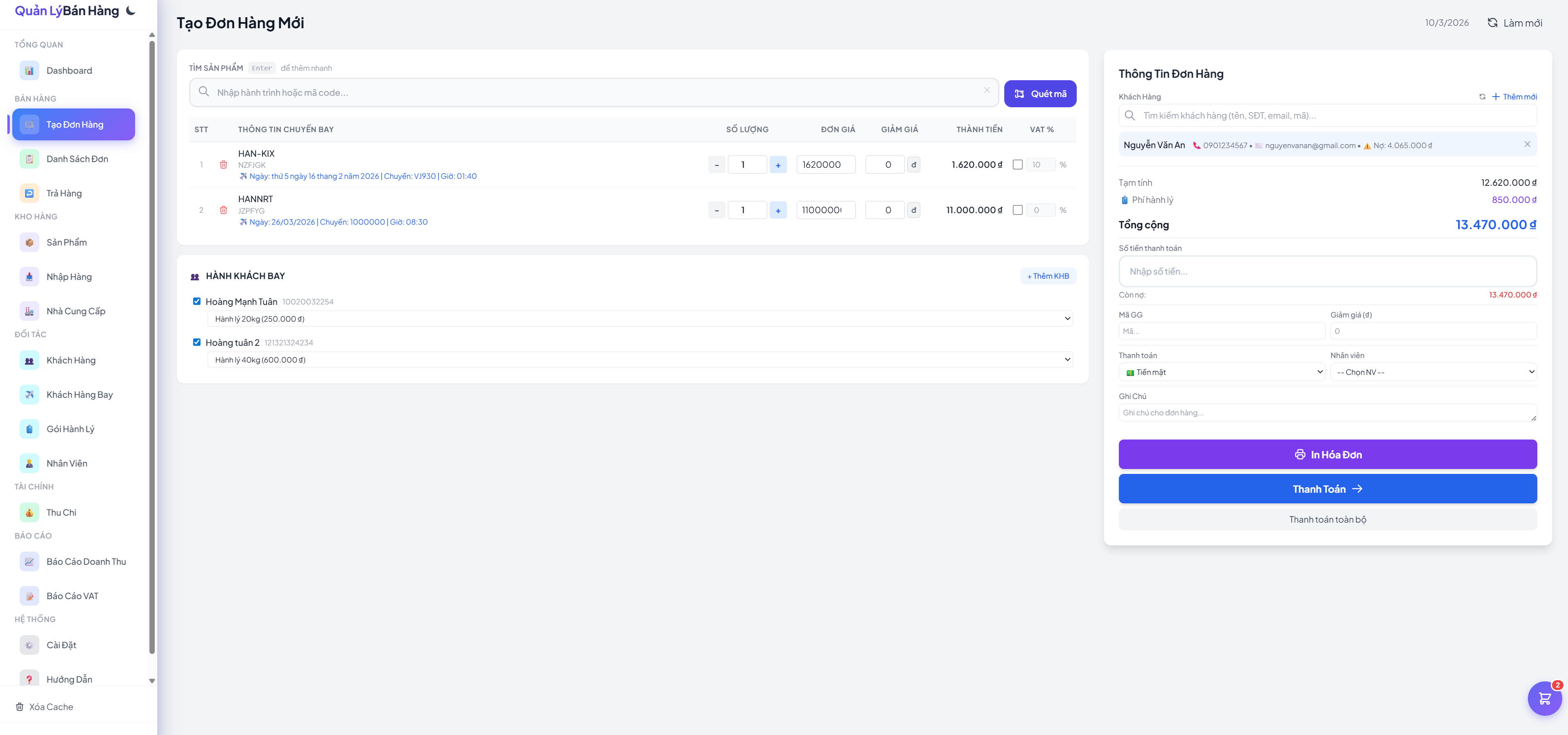
Task: Uncheck passenger Hoàng Mạnh Tuấn
Action: 197,301
